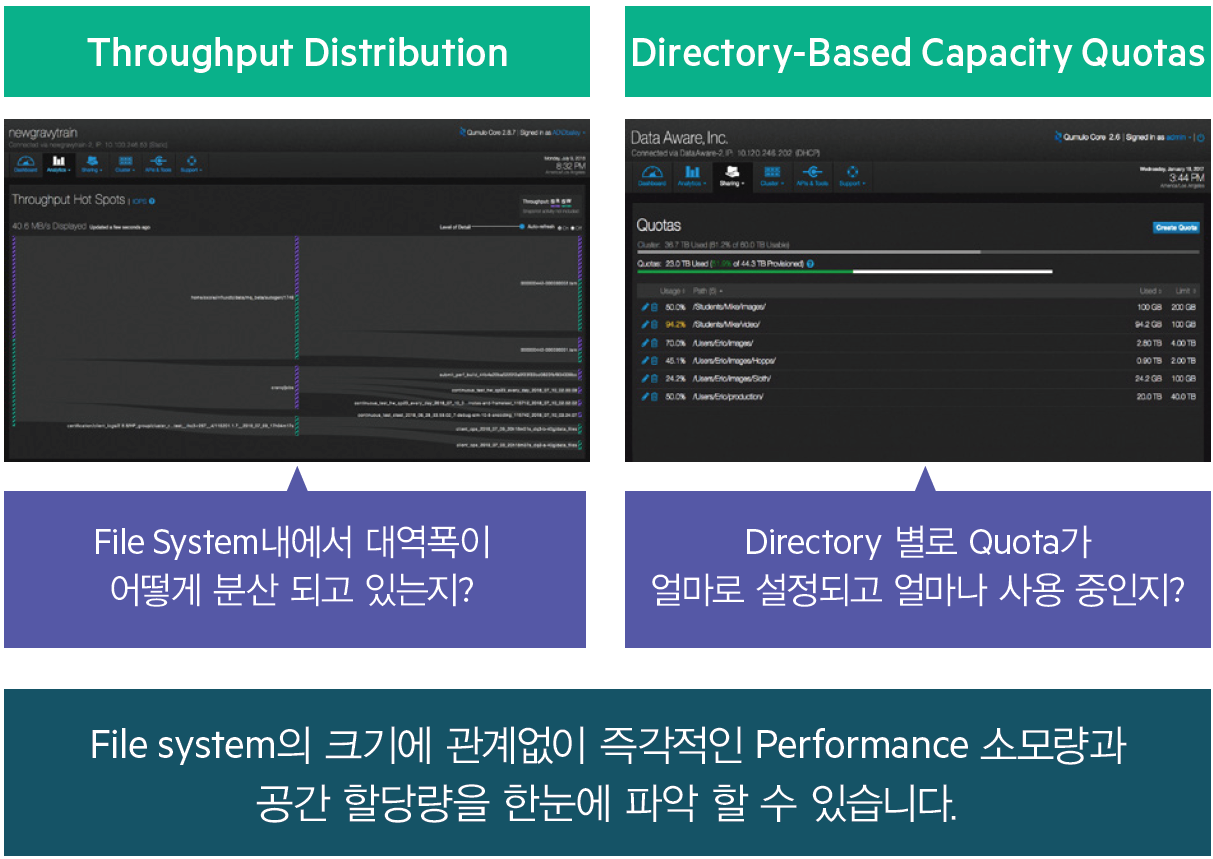Sort quotas by Used column
Screen dimensions: 1213x859
click(1150, 291)
